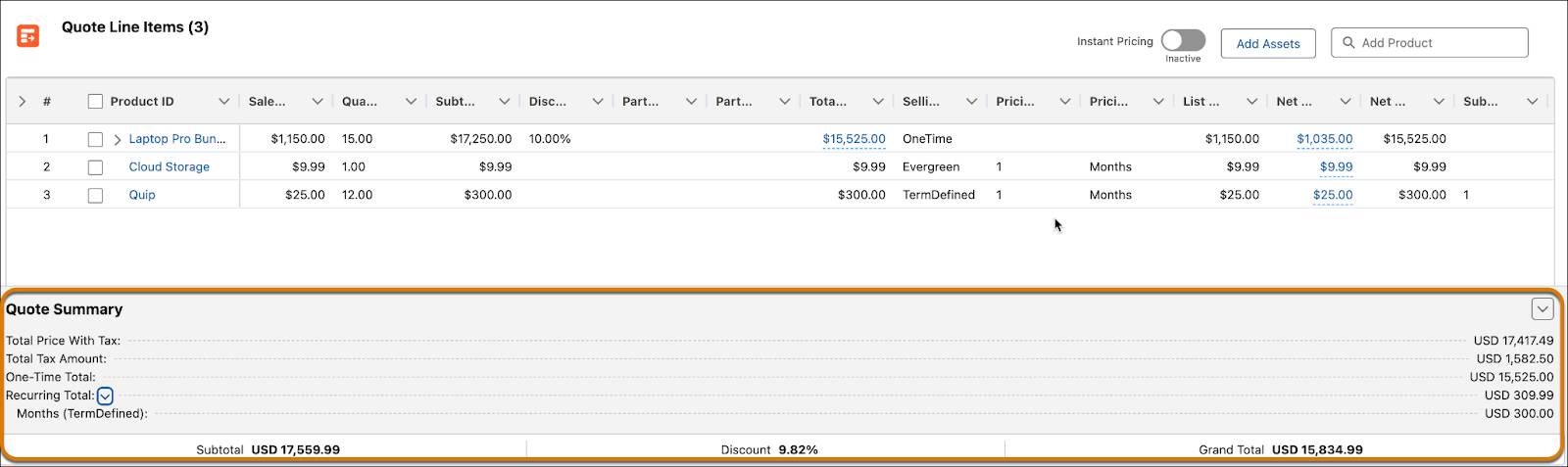Select the header select-all checkbox
Image resolution: width=1568 pixels, height=467 pixels.
pyautogui.click(x=95, y=101)
